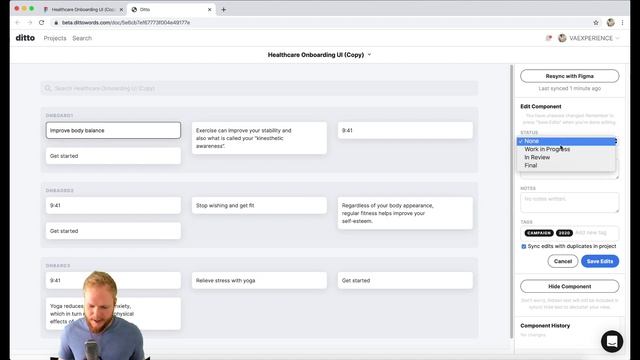Click the Cancel button
The image size is (640, 360).
(x=562, y=261)
